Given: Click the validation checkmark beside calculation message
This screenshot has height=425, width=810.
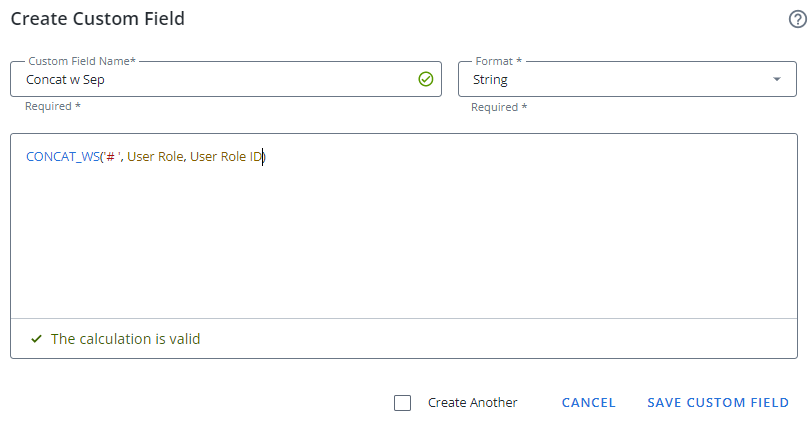Looking at the screenshot, I should [x=36, y=339].
